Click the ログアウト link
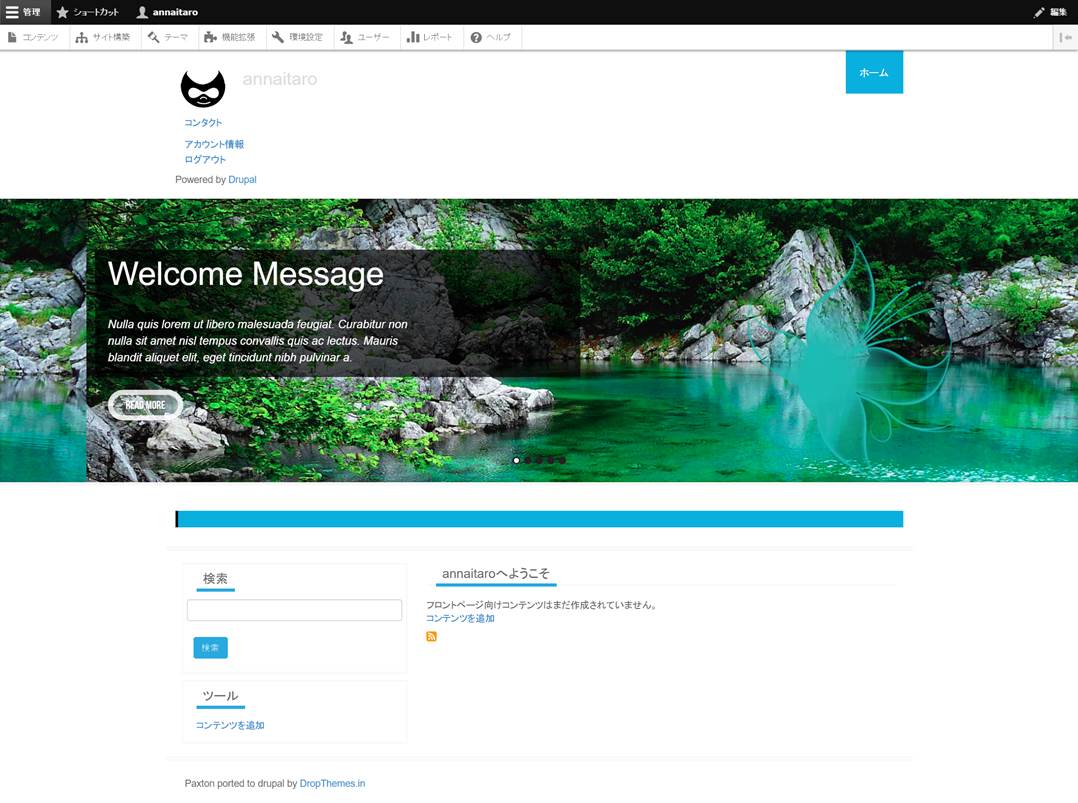This screenshot has width=1078, height=803. pyautogui.click(x=205, y=159)
